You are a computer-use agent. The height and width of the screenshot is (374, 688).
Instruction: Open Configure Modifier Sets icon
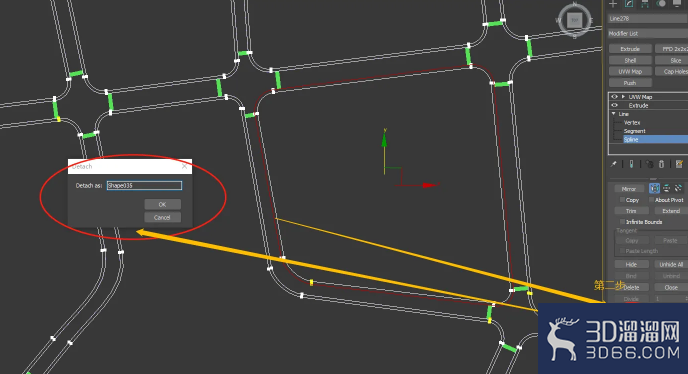679,164
